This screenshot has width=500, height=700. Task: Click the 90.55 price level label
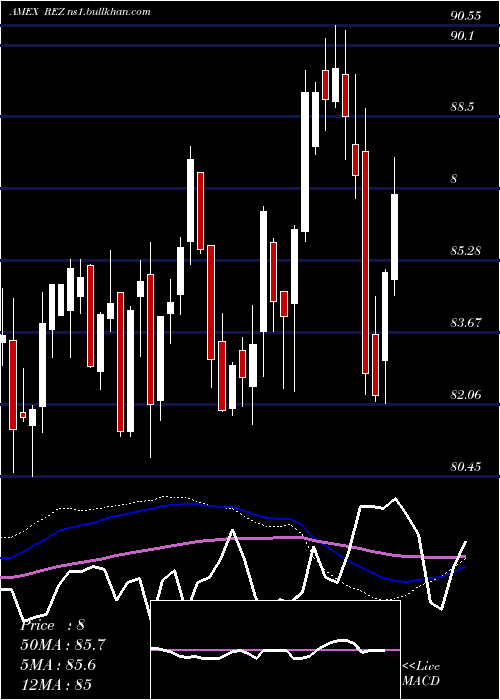(466, 16)
